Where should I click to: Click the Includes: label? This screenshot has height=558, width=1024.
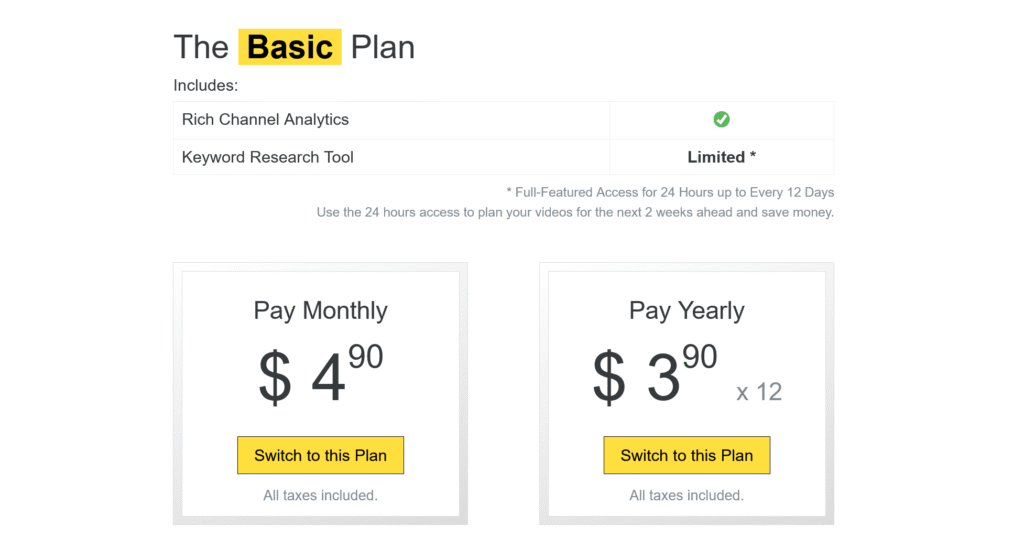[205, 86]
